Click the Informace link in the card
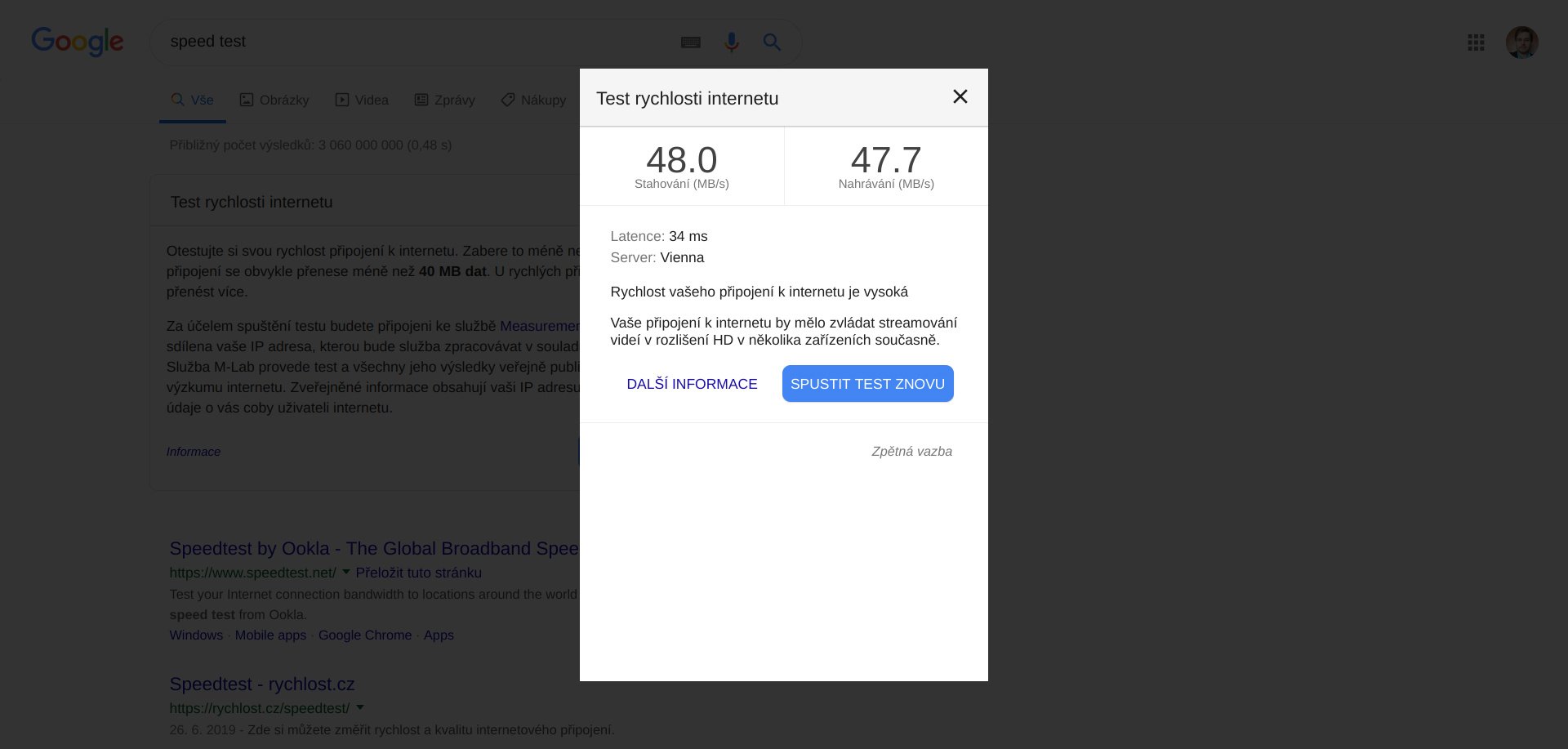The width and height of the screenshot is (1568, 749). click(x=194, y=452)
